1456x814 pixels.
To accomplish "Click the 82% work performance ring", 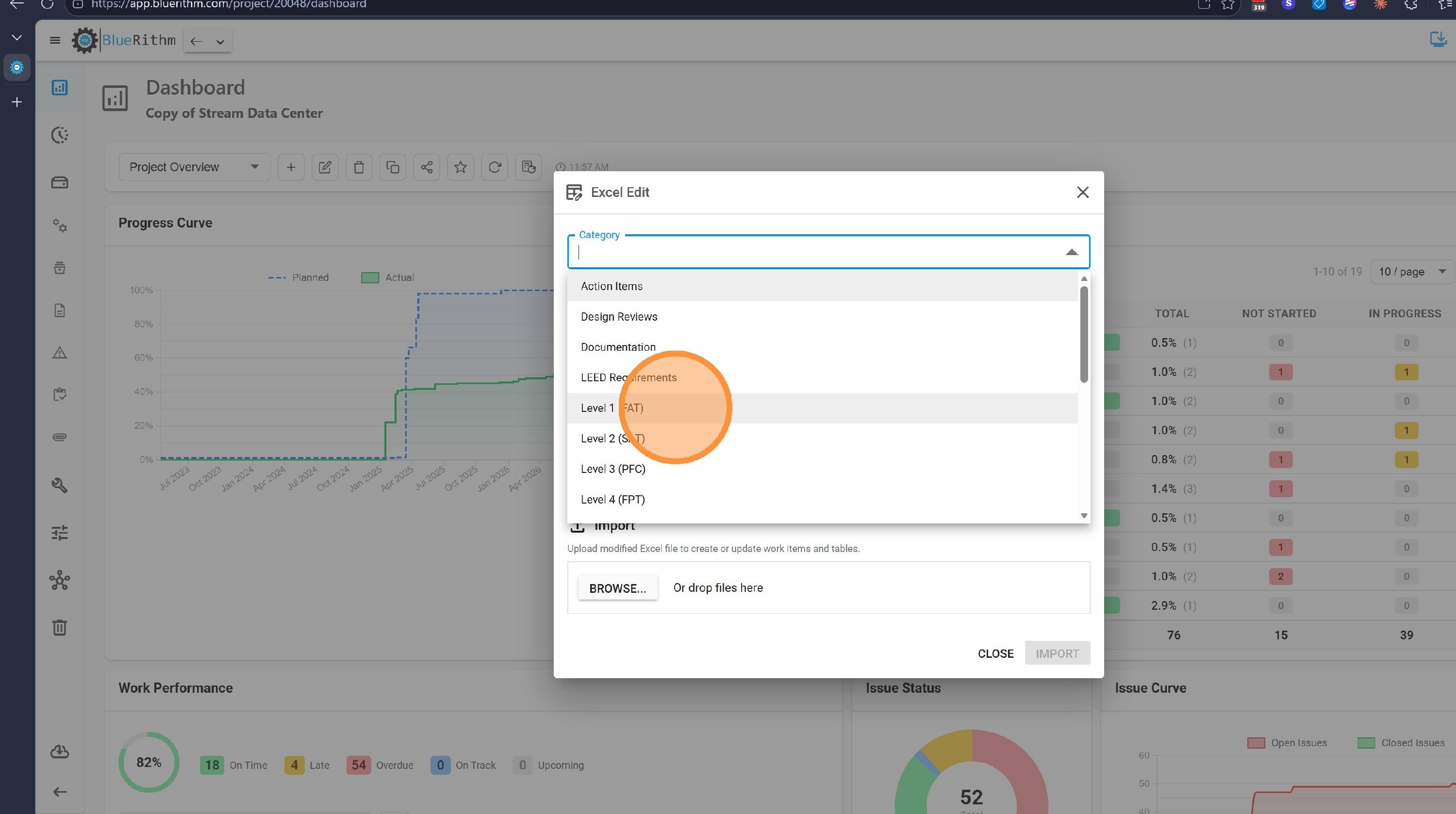I will 149,762.
